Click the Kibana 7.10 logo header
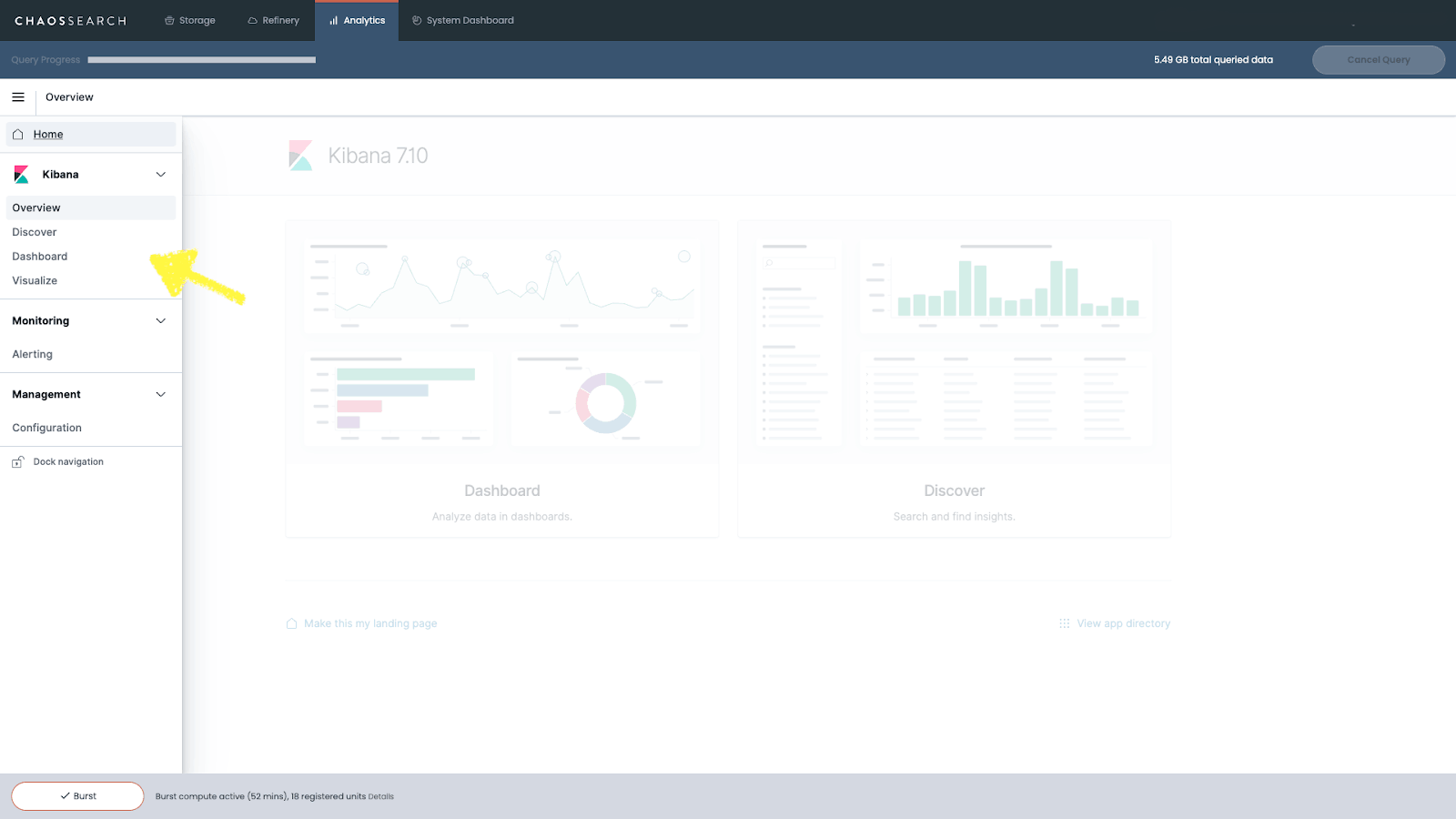The height and width of the screenshot is (819, 1456). 300,155
